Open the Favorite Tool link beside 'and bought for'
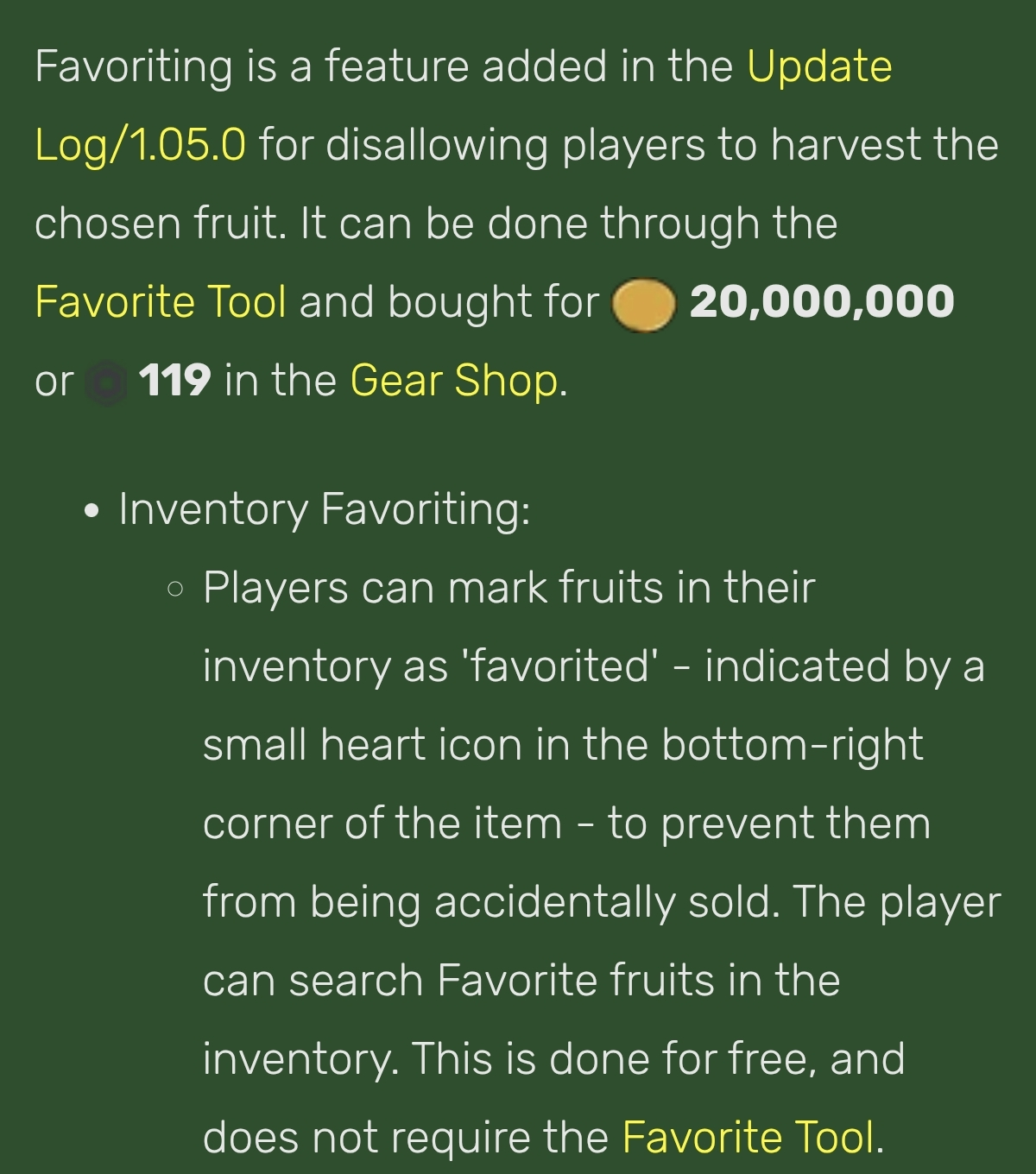The height and width of the screenshot is (1174, 1036). [161, 302]
